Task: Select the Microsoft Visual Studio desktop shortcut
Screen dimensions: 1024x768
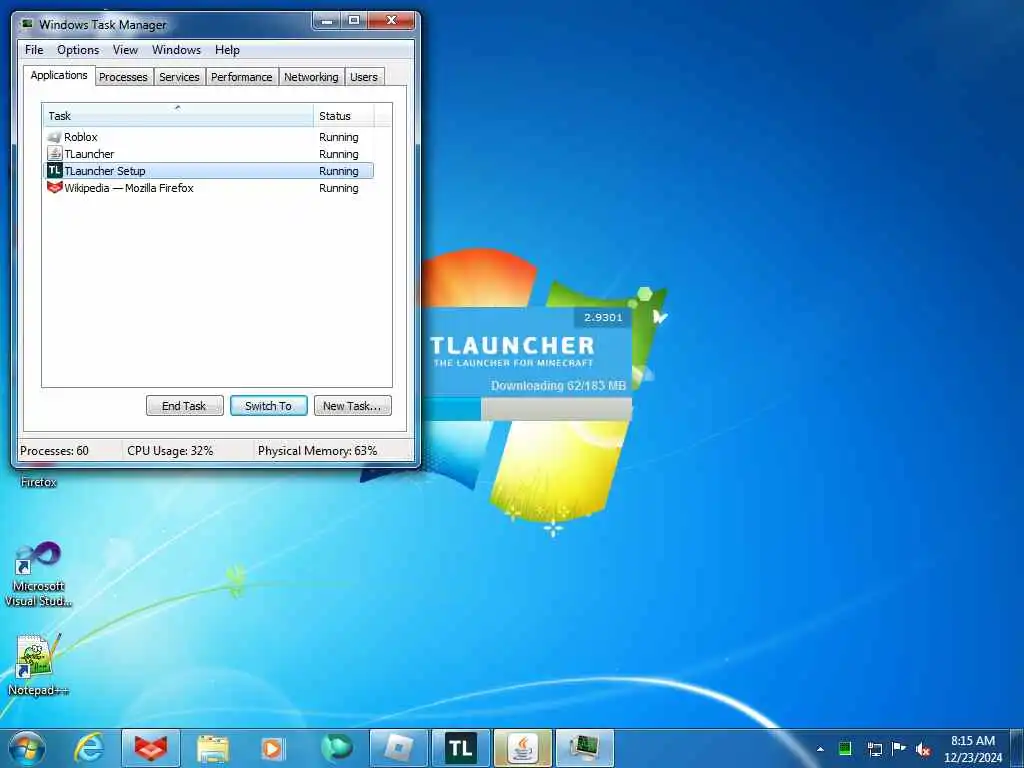Action: [39, 575]
